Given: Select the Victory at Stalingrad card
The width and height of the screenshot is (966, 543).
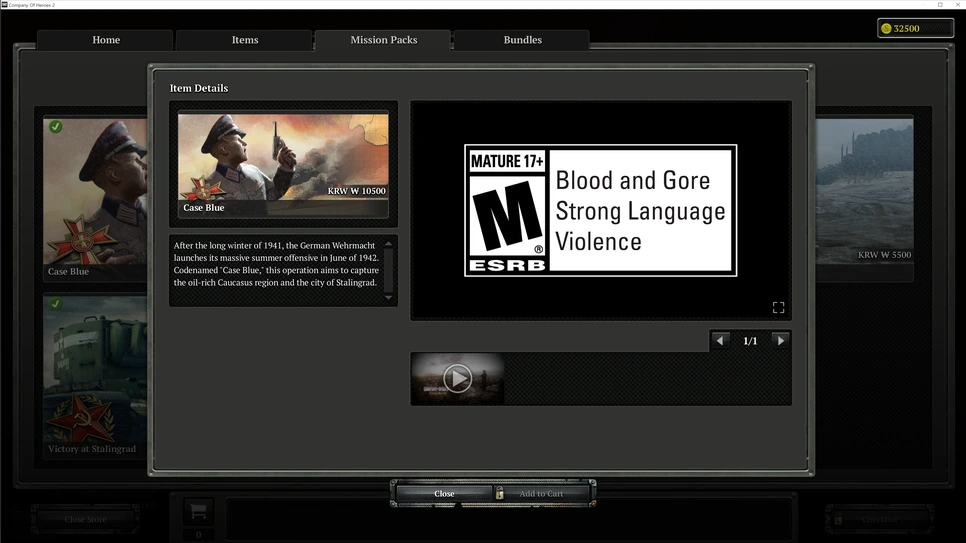Looking at the screenshot, I should pyautogui.click(x=95, y=376).
